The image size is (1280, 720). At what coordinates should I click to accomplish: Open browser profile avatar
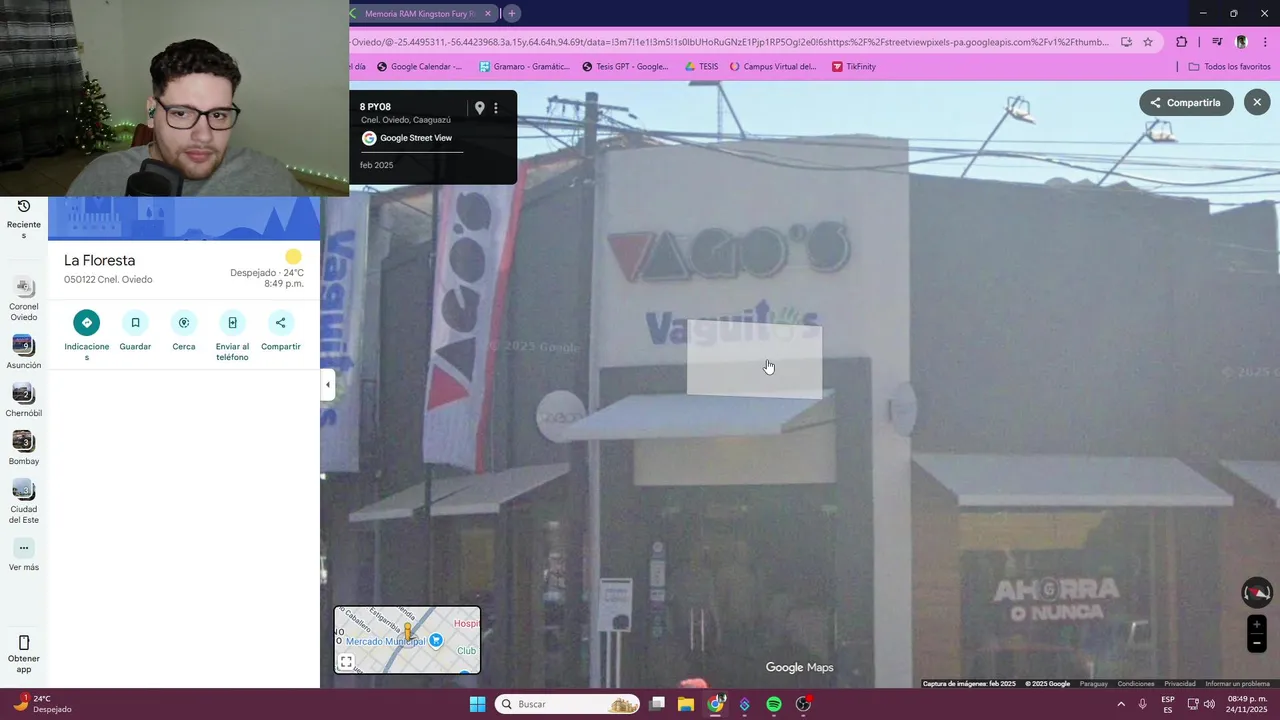pyautogui.click(x=1241, y=42)
